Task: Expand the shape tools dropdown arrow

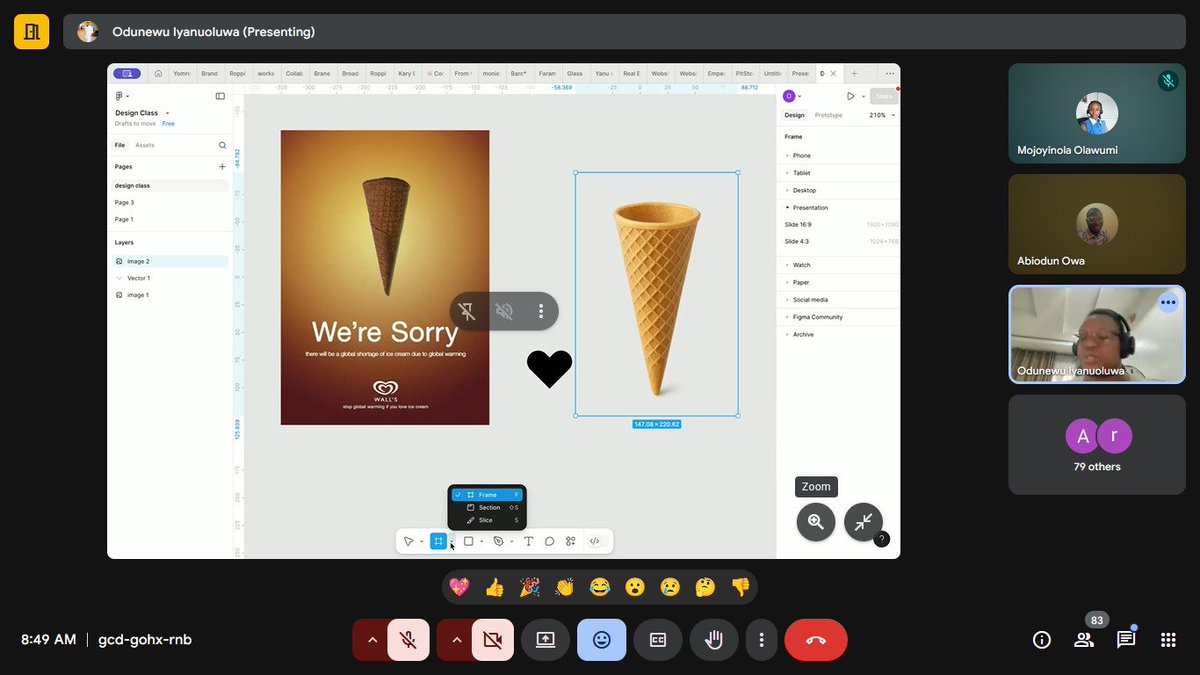Action: click(x=481, y=542)
